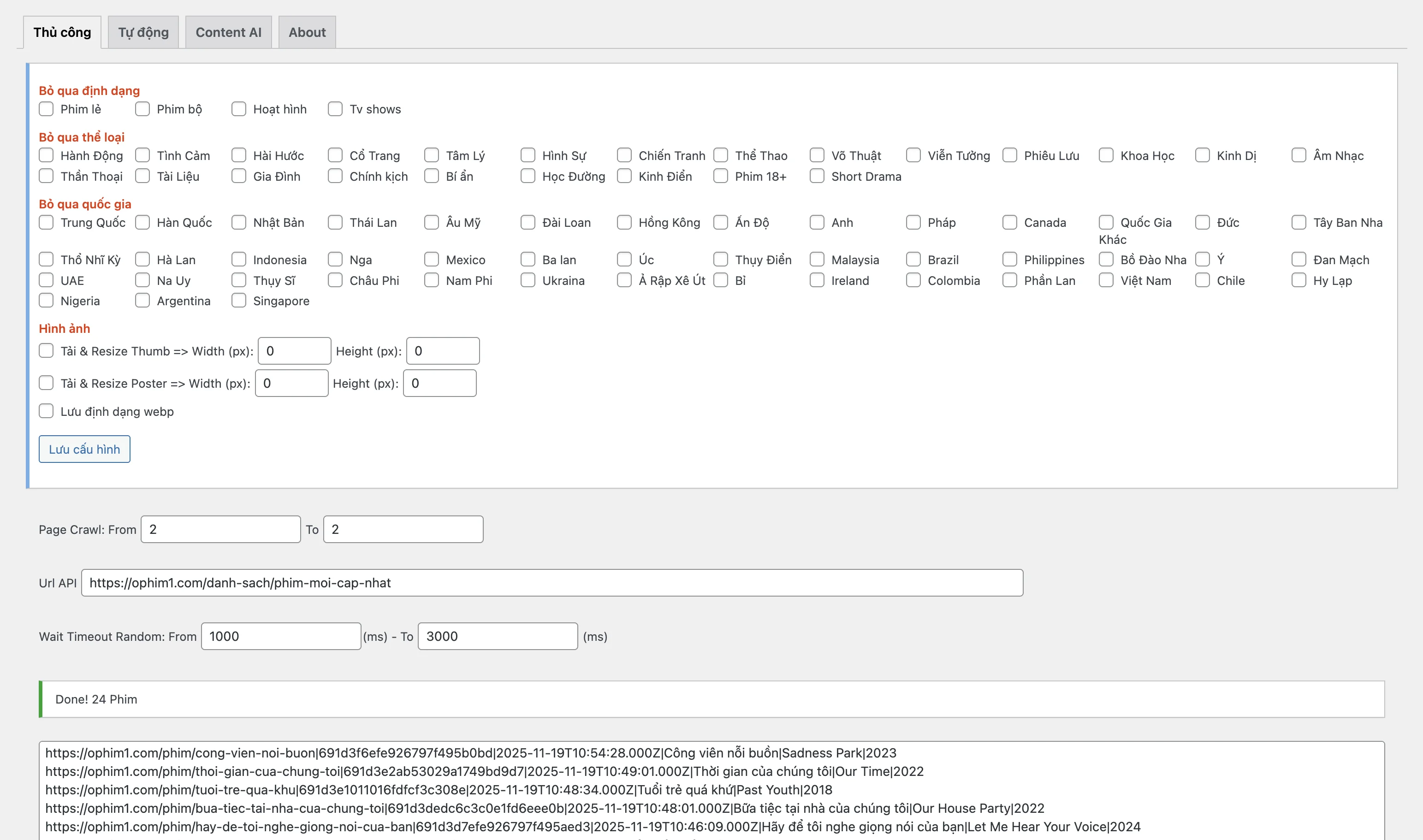
Task: Click the Thumb Height (px) field
Action: 443,350
